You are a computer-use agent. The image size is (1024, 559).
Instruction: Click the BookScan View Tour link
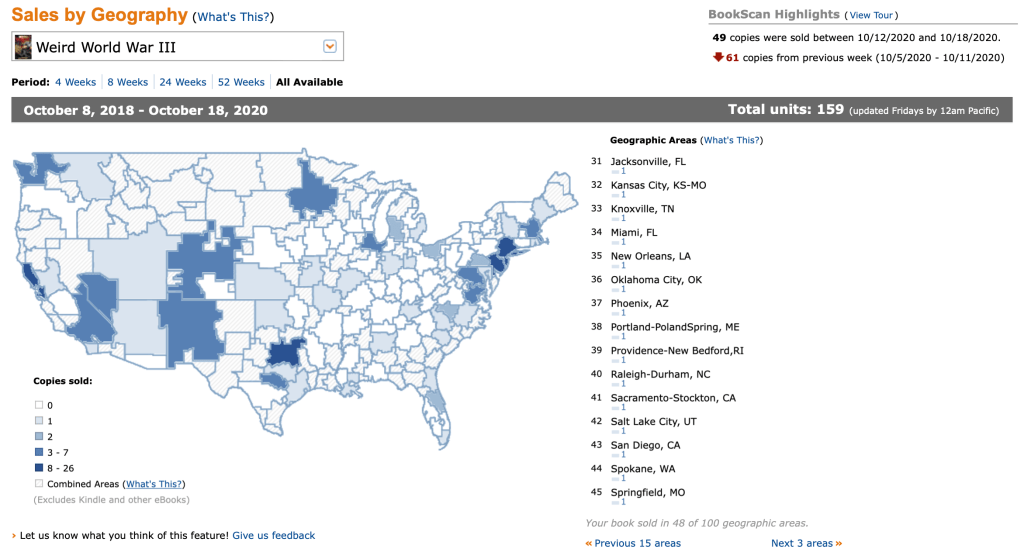point(872,15)
